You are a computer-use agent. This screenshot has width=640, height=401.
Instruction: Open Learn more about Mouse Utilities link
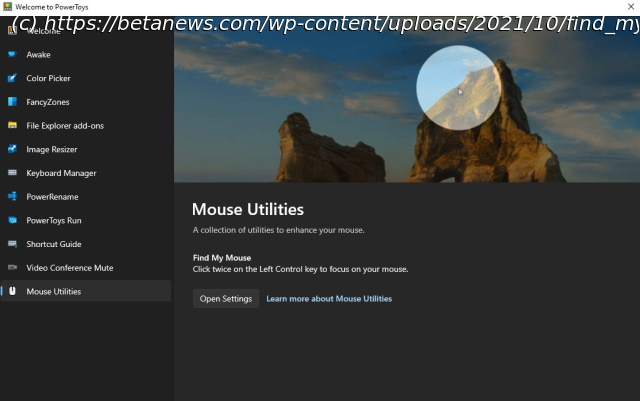point(329,299)
